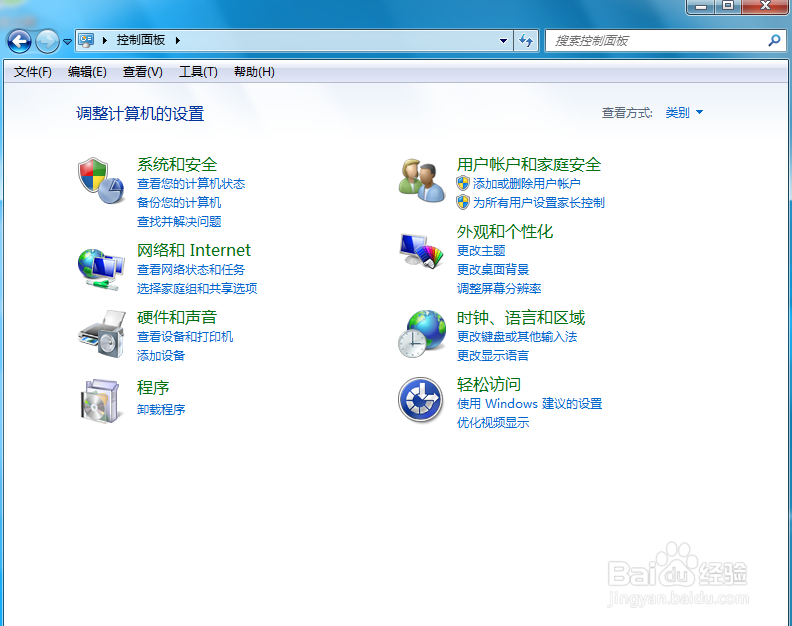The width and height of the screenshot is (792, 626).
Task: Click 更改显示语言 link
Action: [492, 355]
